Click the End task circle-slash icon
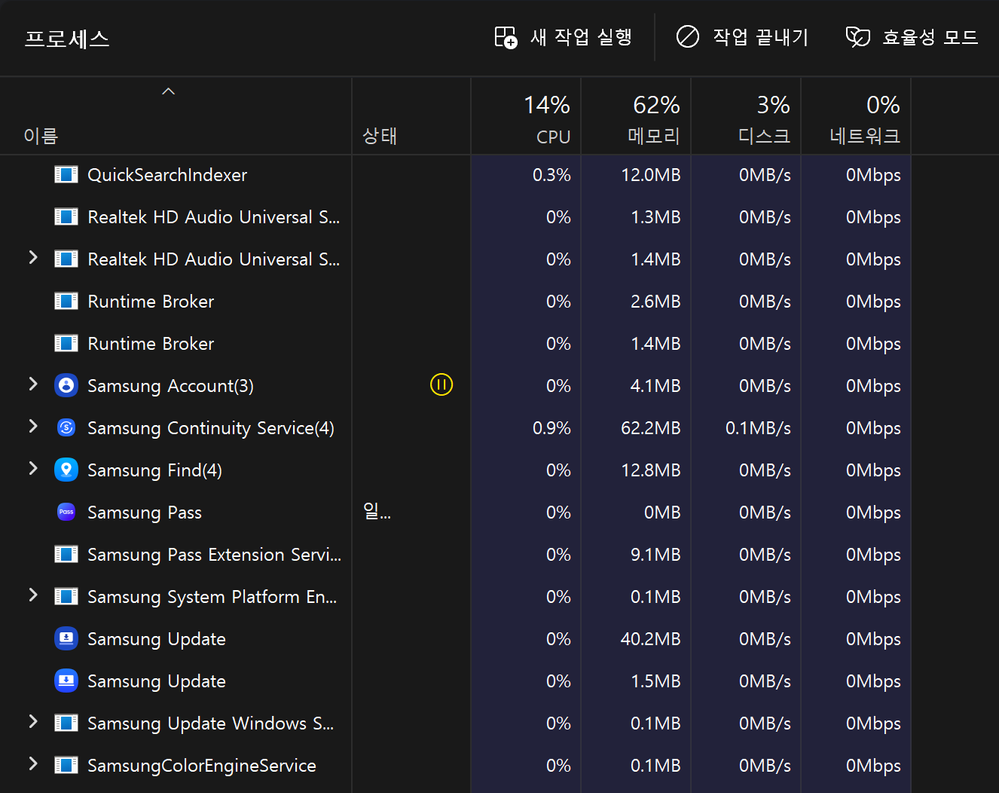 (x=687, y=37)
